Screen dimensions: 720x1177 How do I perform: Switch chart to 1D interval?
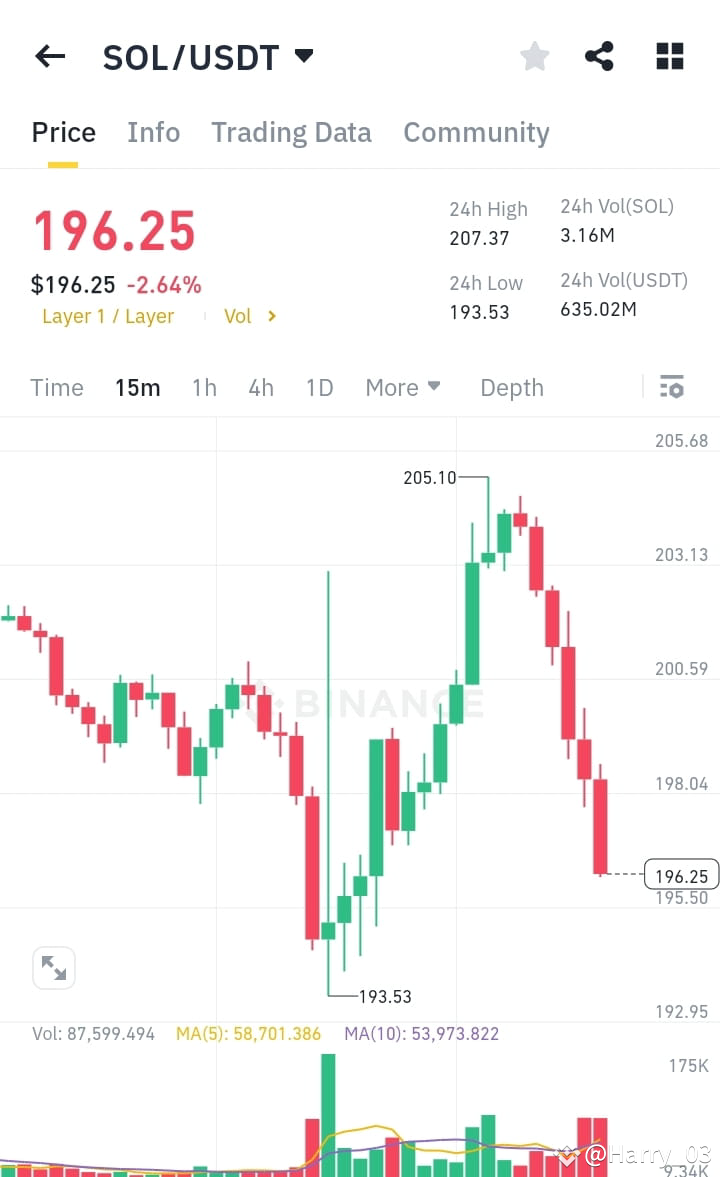[x=319, y=388]
